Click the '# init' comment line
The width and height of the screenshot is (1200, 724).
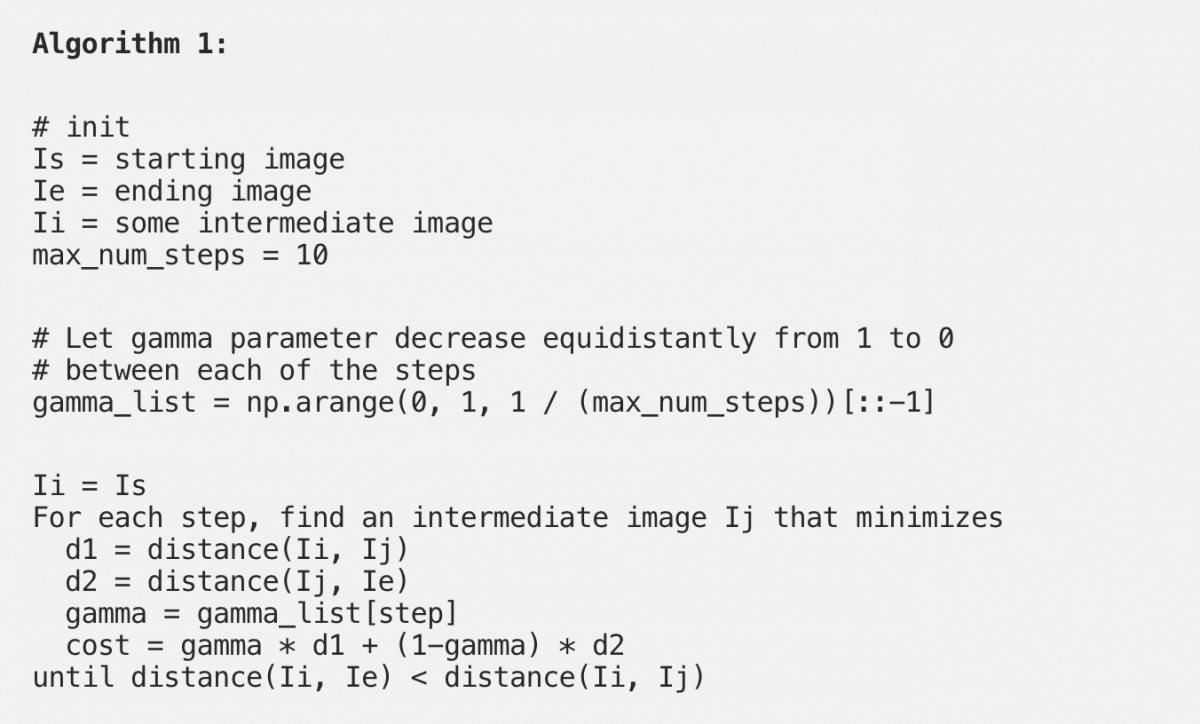click(81, 127)
